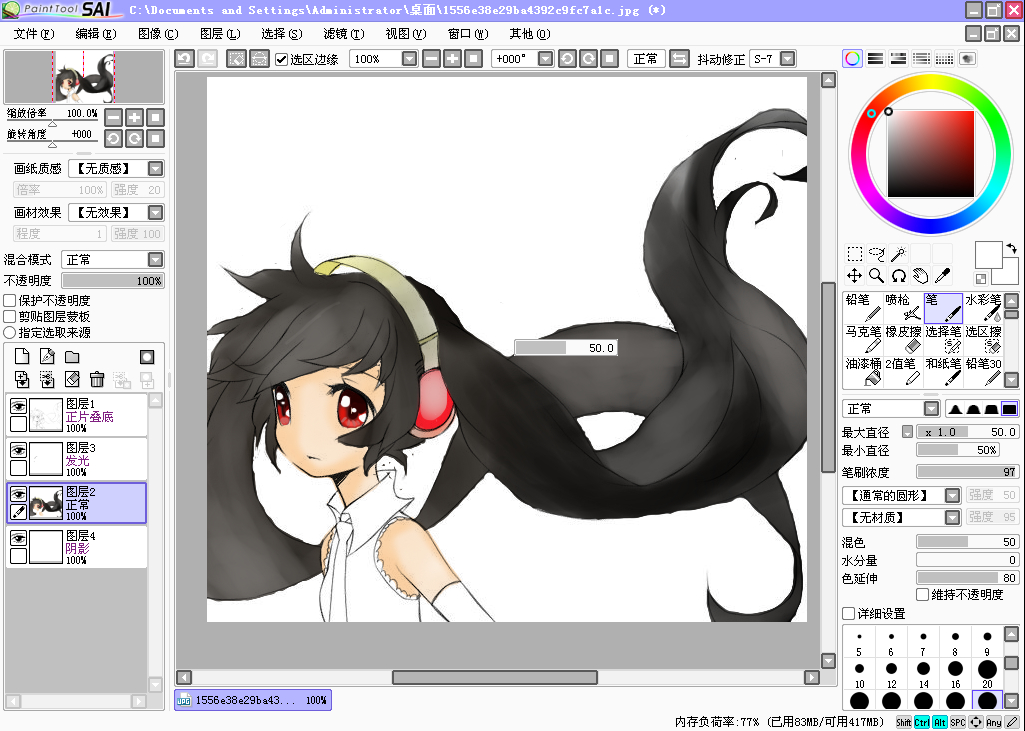
Task: Adjust the 笔刷浓度 density slider
Action: [967, 472]
